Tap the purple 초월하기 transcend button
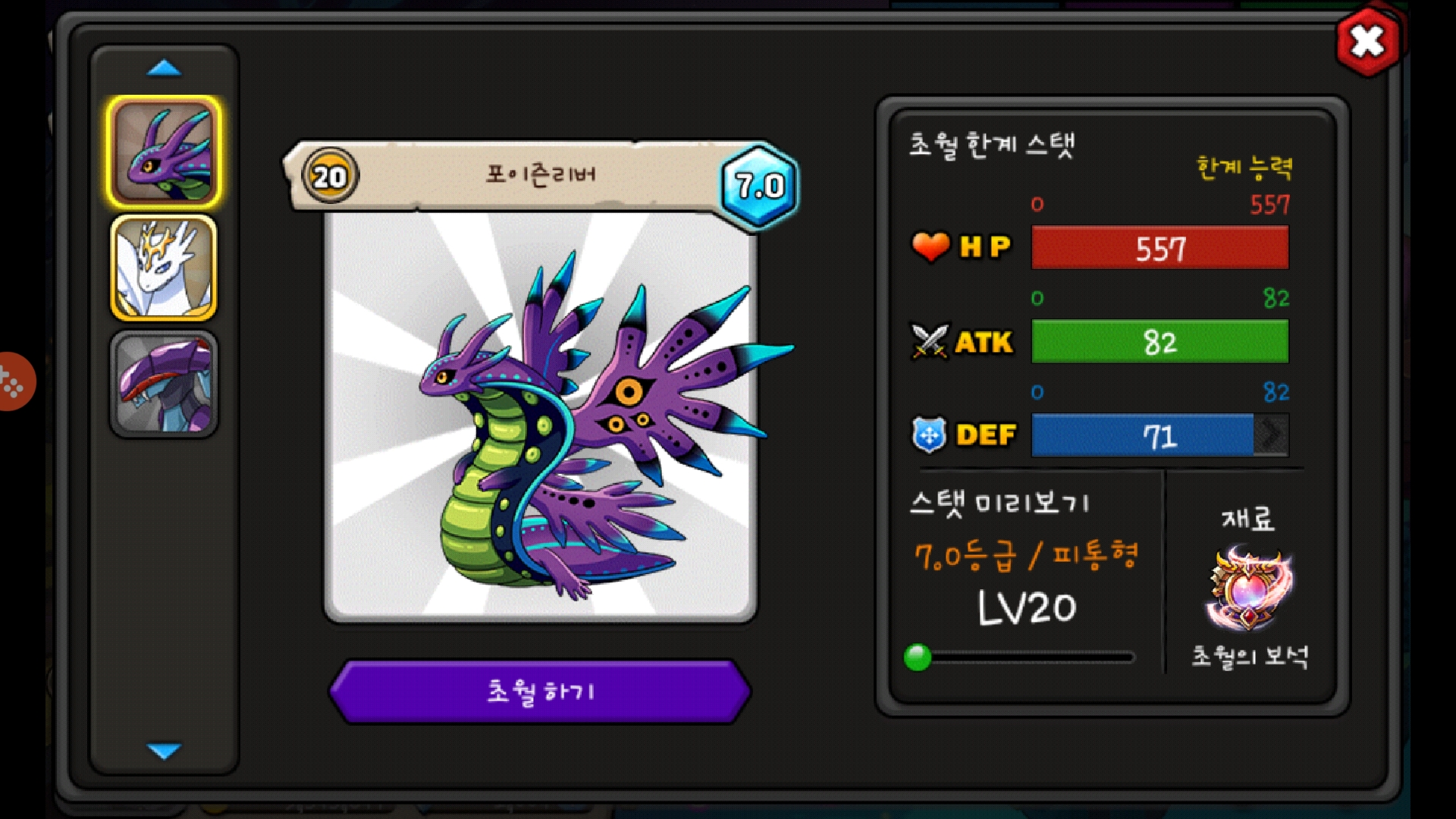 (540, 692)
